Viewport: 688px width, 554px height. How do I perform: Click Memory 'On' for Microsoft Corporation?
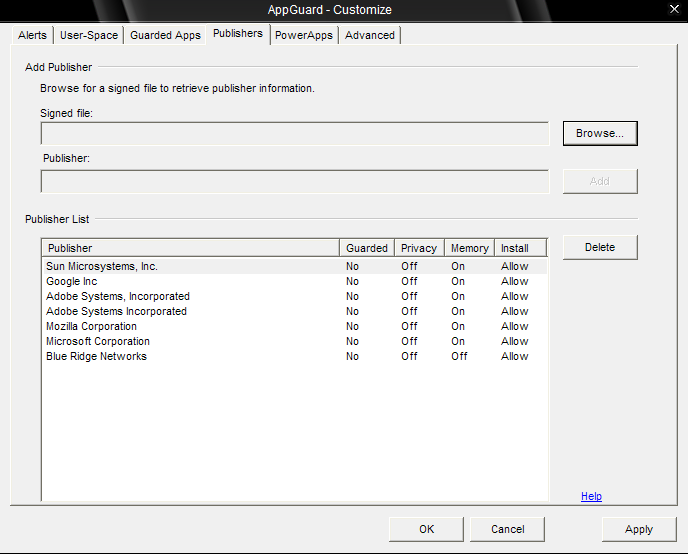[x=458, y=341]
